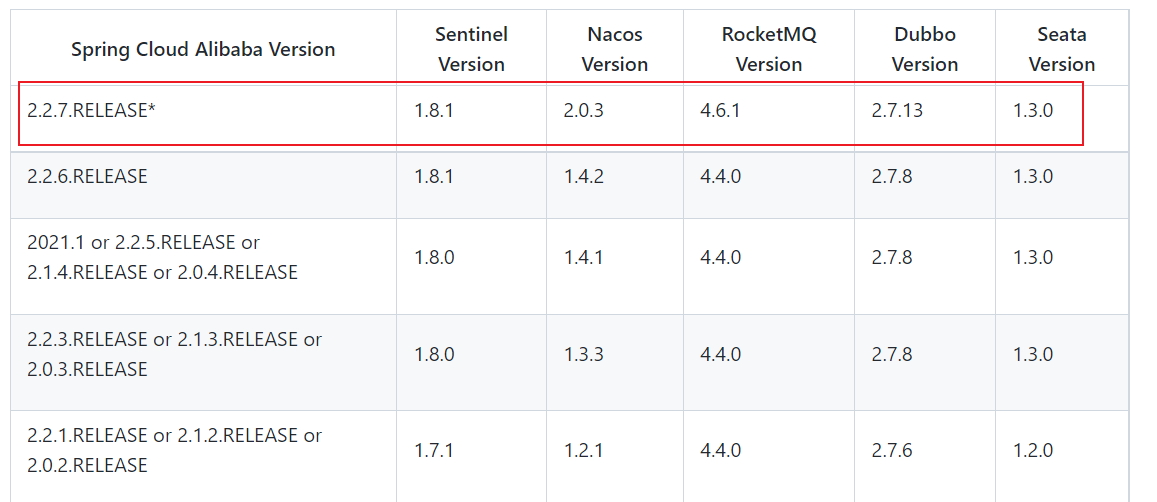
Task: Click the Spring Cloud Alibaba Version header
Action: [203, 49]
